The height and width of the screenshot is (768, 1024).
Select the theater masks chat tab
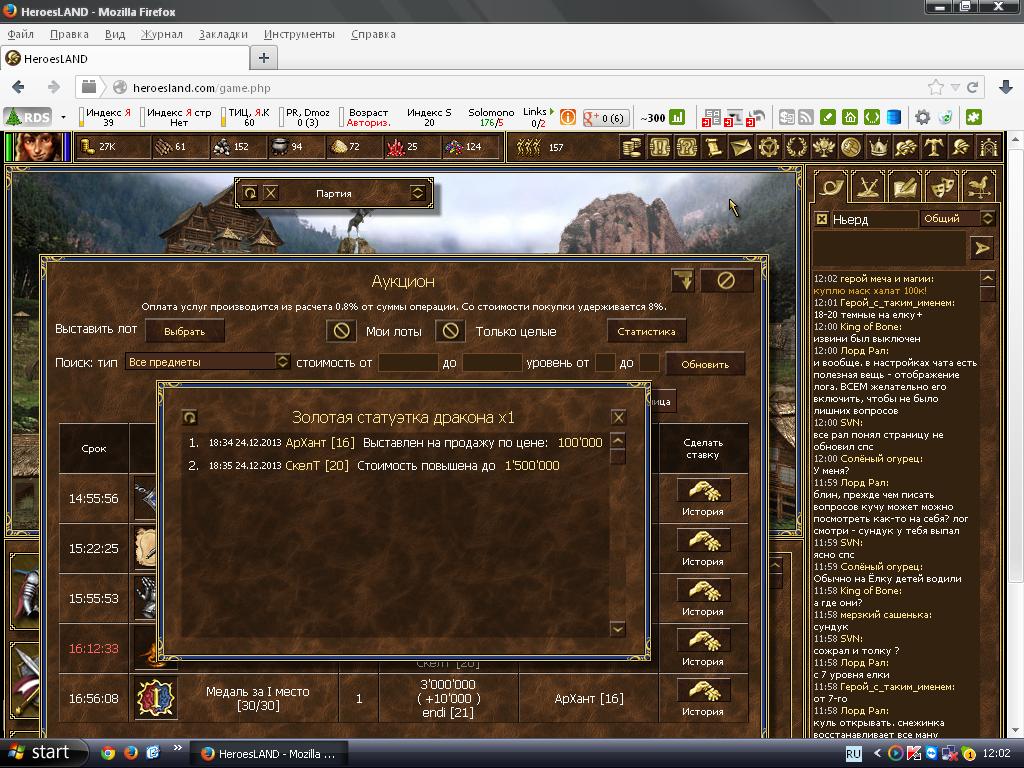click(941, 186)
